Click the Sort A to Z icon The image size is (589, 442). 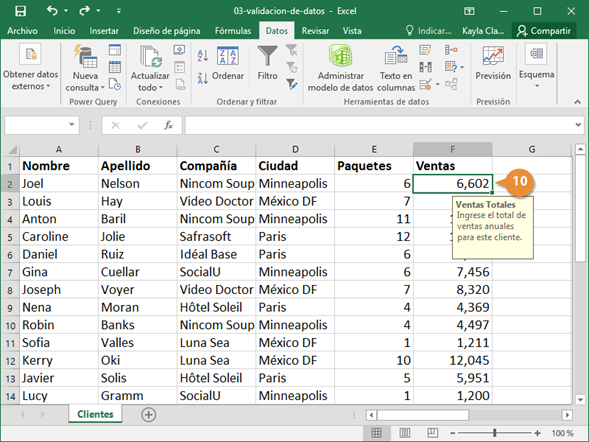pos(203,56)
